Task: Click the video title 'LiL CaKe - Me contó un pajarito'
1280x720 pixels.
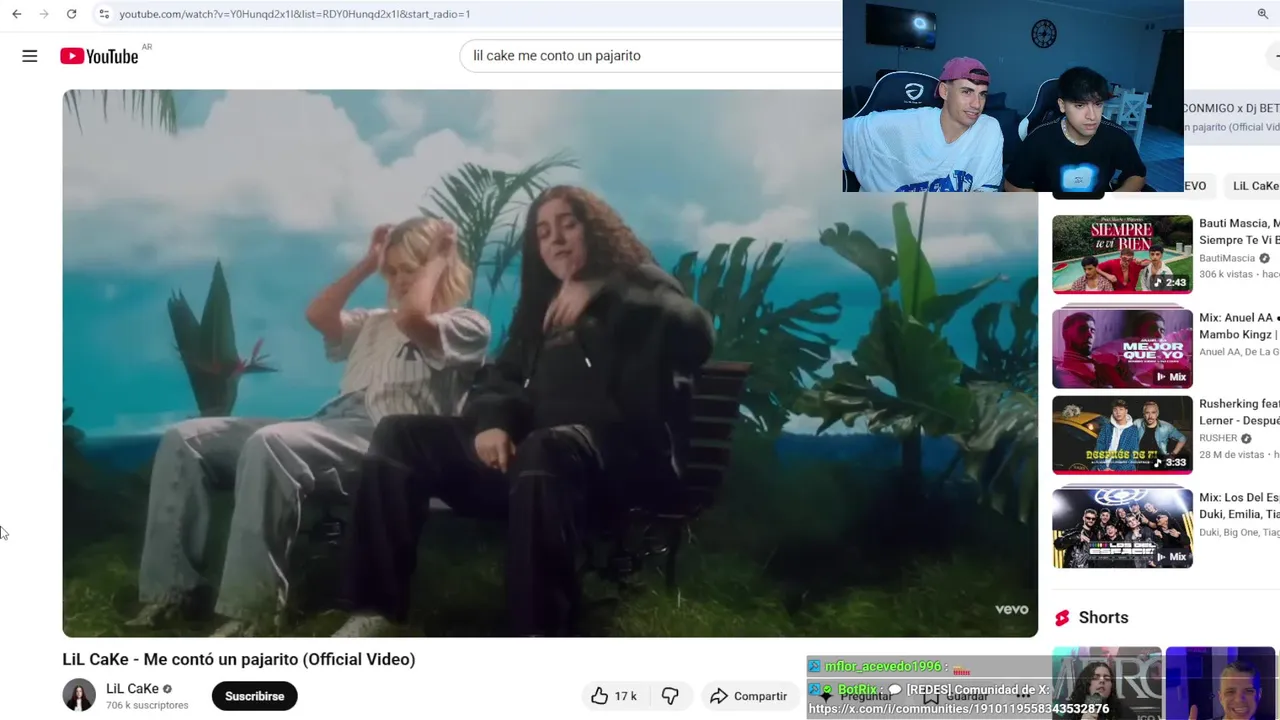Action: [239, 659]
